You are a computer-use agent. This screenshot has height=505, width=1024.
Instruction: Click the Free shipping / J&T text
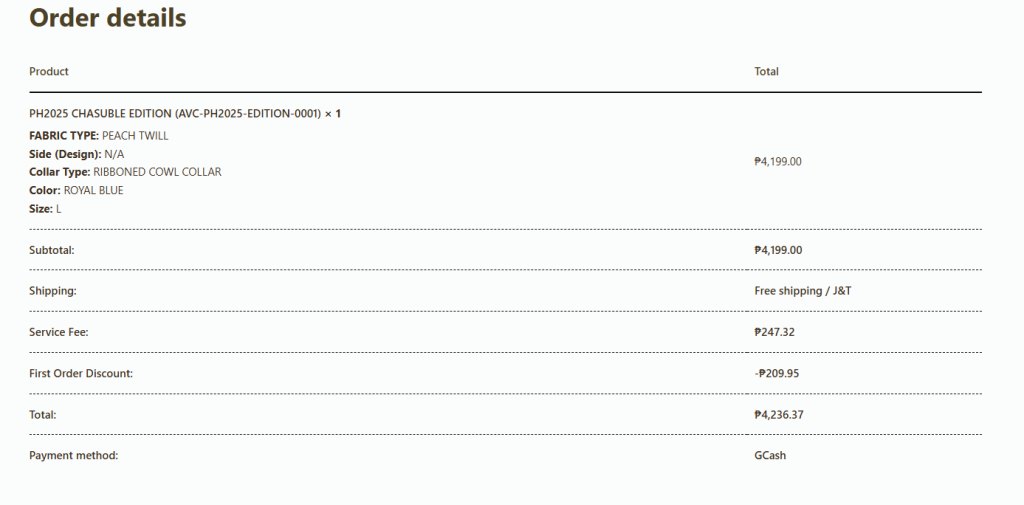pos(802,291)
